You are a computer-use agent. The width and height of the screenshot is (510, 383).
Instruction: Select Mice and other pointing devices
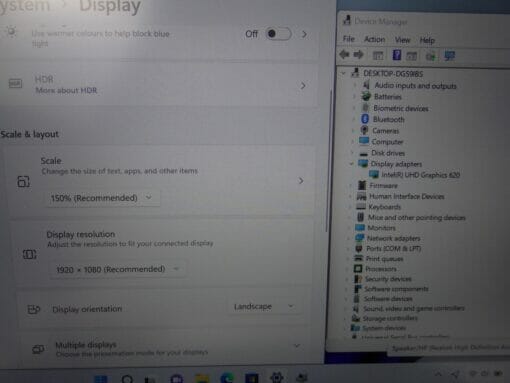coord(416,217)
